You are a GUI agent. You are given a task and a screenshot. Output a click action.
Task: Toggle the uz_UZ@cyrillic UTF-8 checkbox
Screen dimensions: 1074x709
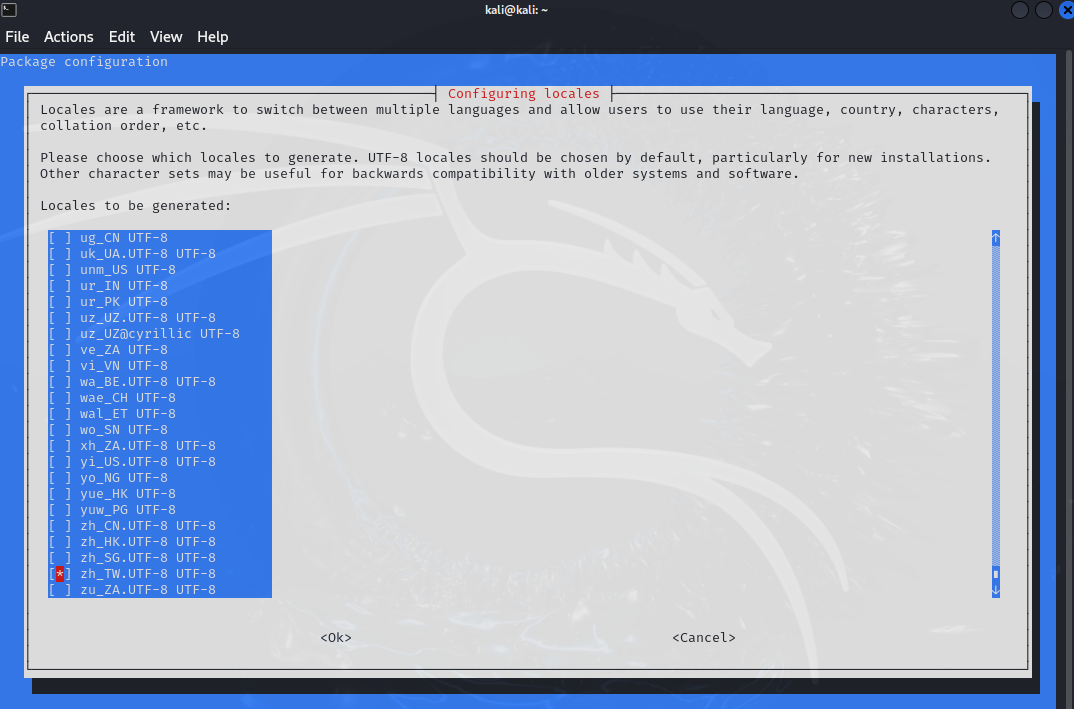(60, 334)
